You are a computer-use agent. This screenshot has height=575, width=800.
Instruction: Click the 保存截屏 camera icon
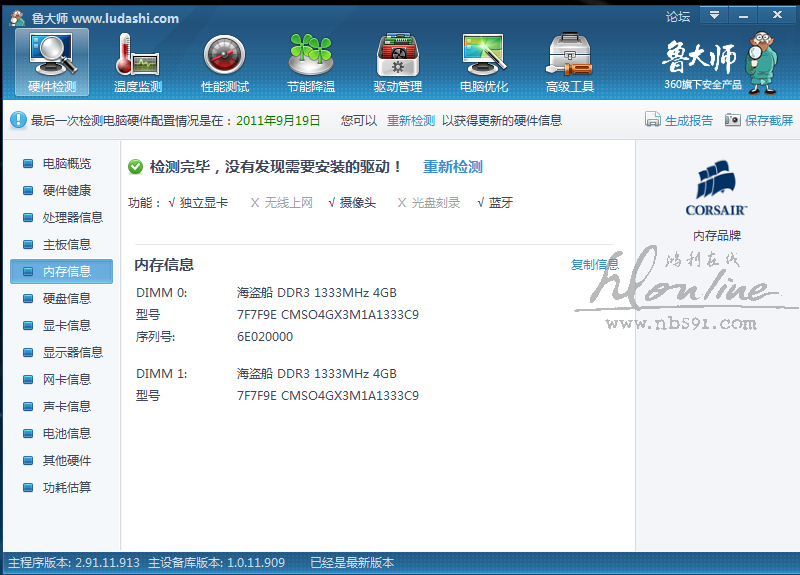pos(732,120)
